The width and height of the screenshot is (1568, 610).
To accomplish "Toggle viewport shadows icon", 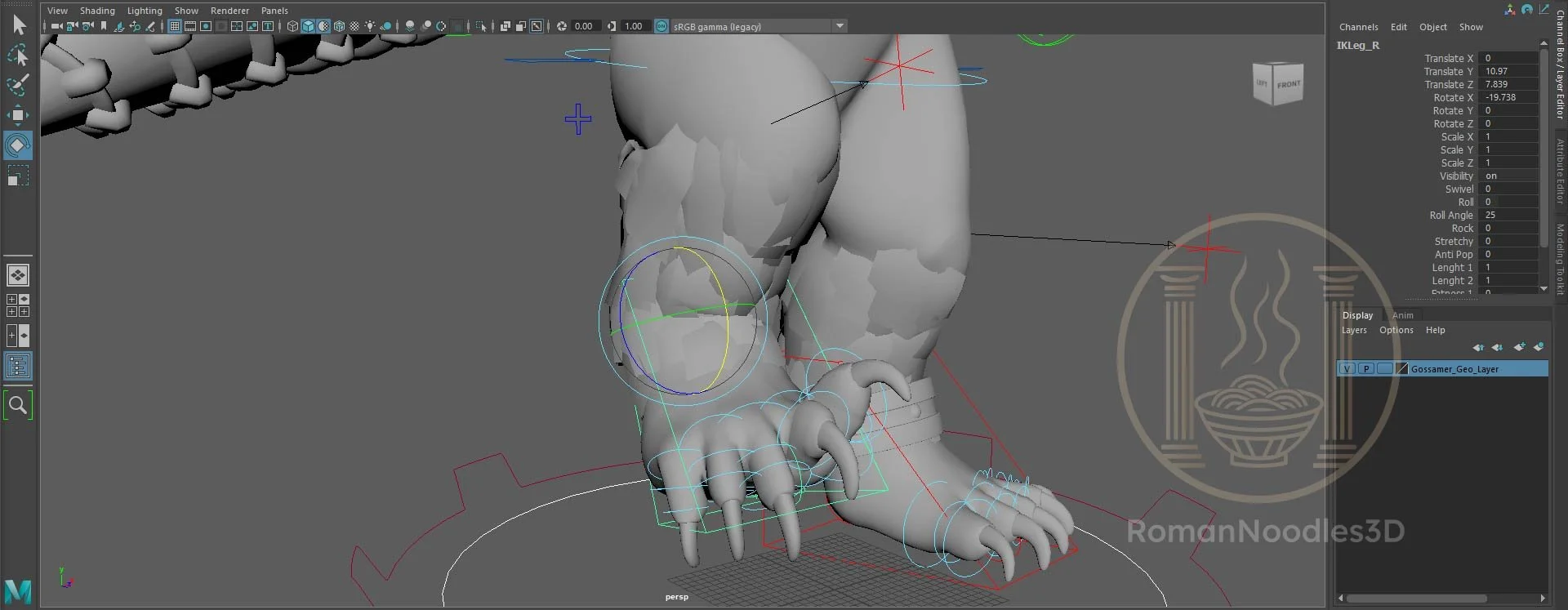I will [x=385, y=26].
